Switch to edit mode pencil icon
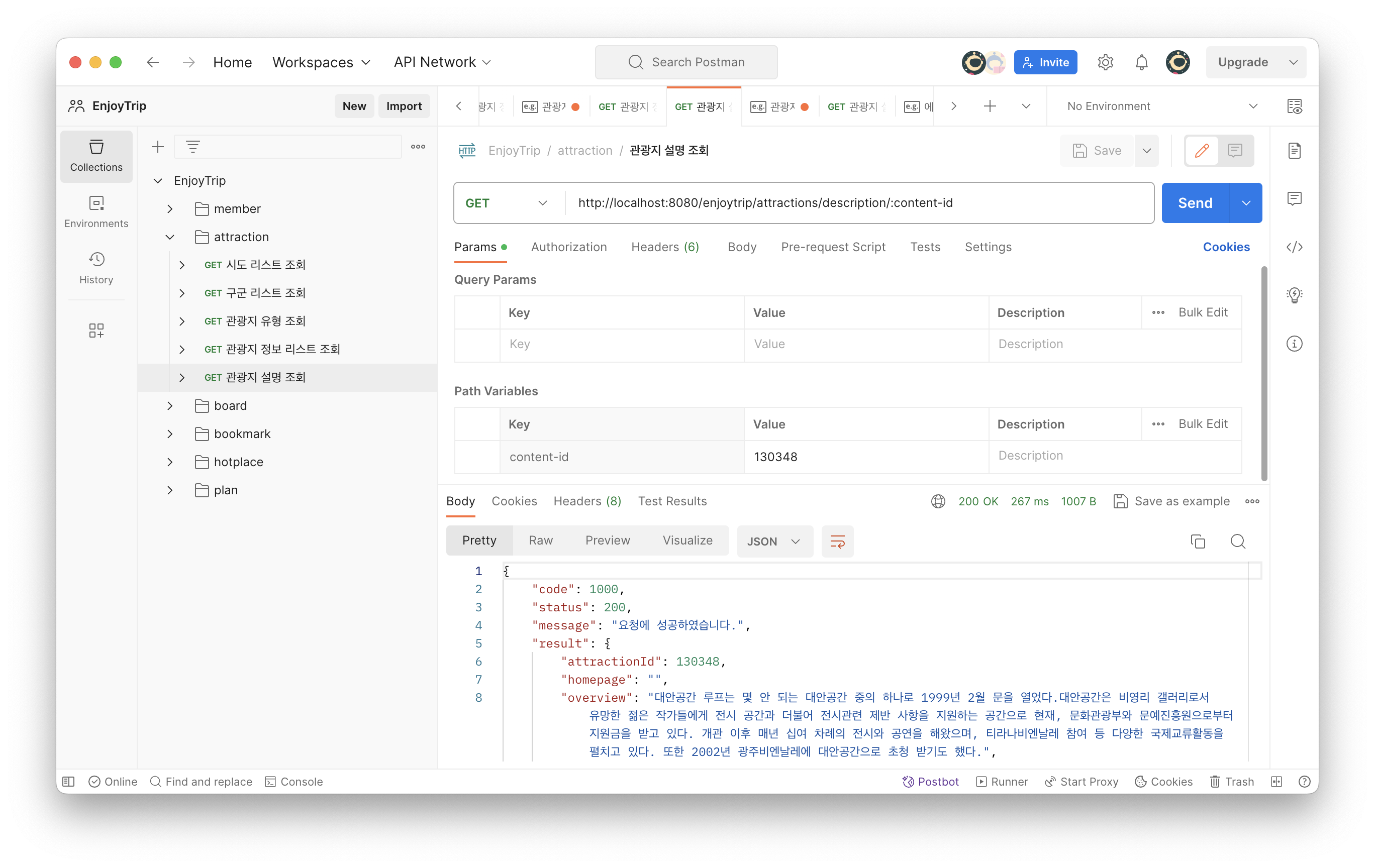The image size is (1375, 868). [1202, 151]
